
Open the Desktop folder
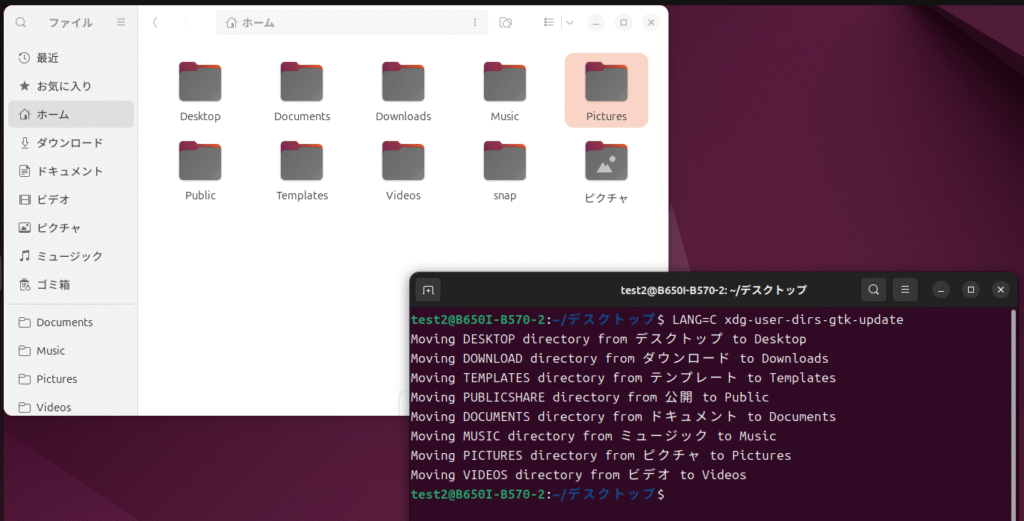pos(200,91)
